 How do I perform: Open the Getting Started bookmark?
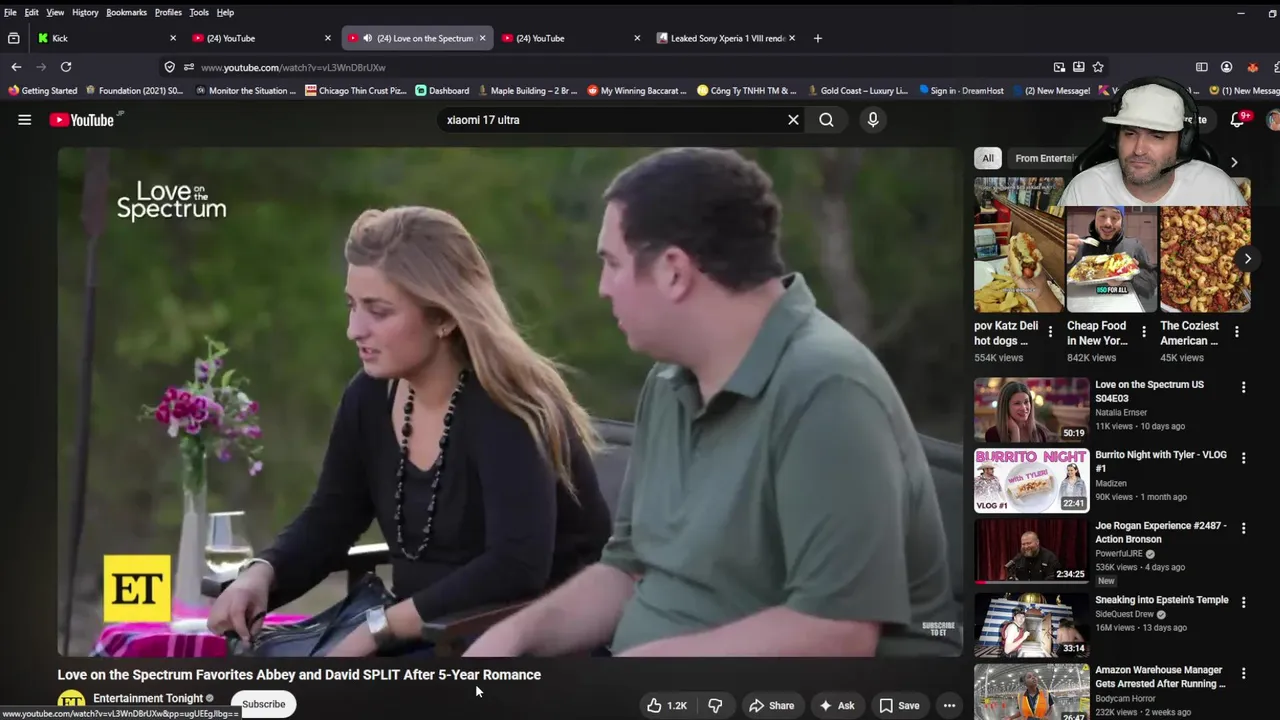(42, 90)
